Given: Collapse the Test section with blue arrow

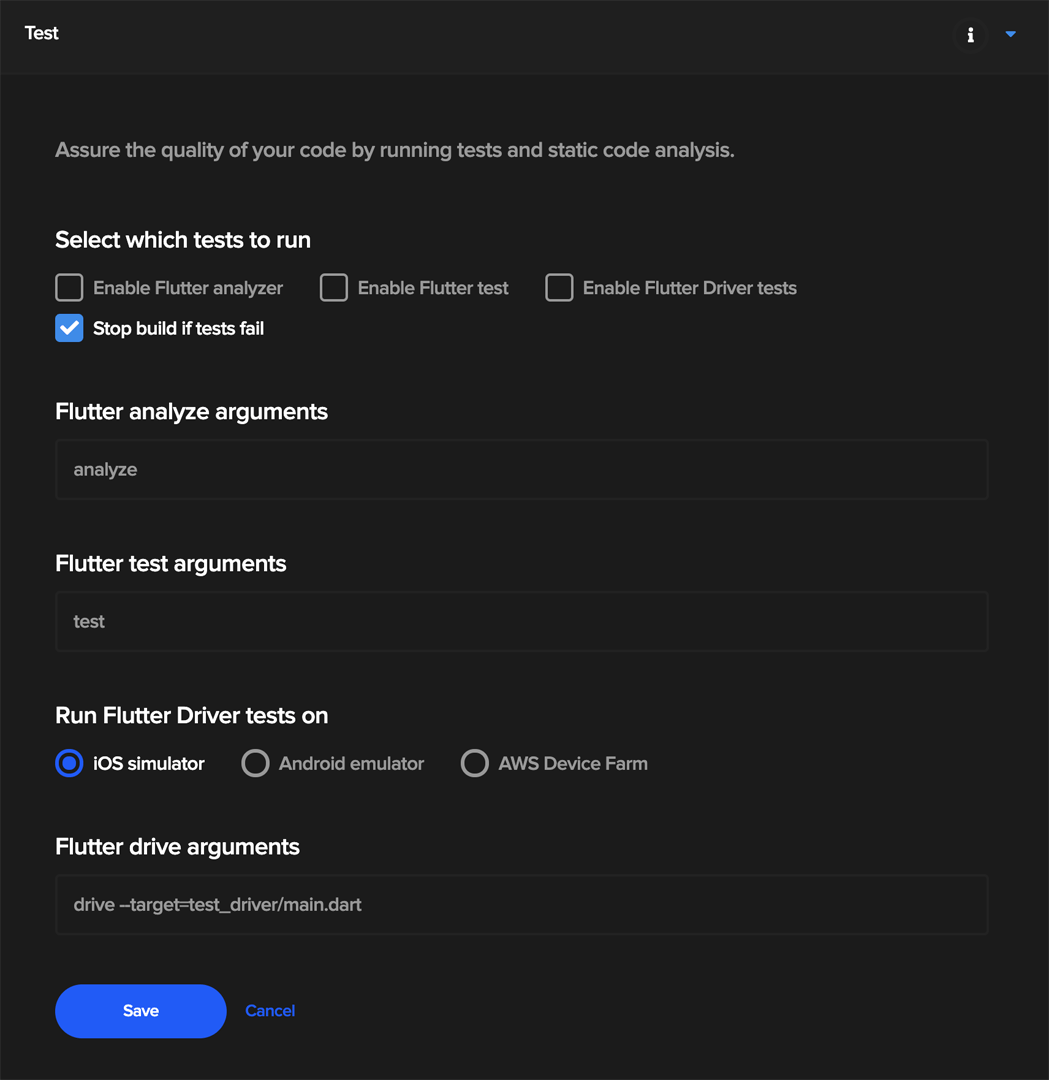Looking at the screenshot, I should pyautogui.click(x=1010, y=34).
